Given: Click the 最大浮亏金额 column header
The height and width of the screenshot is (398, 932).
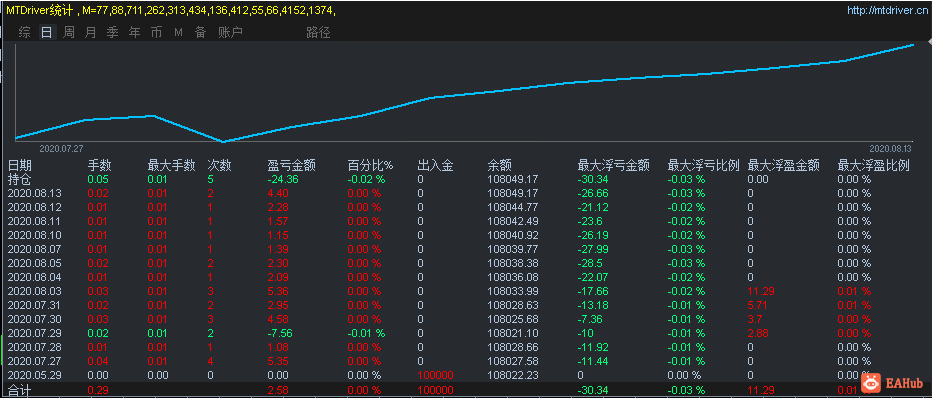Looking at the screenshot, I should [613, 165].
